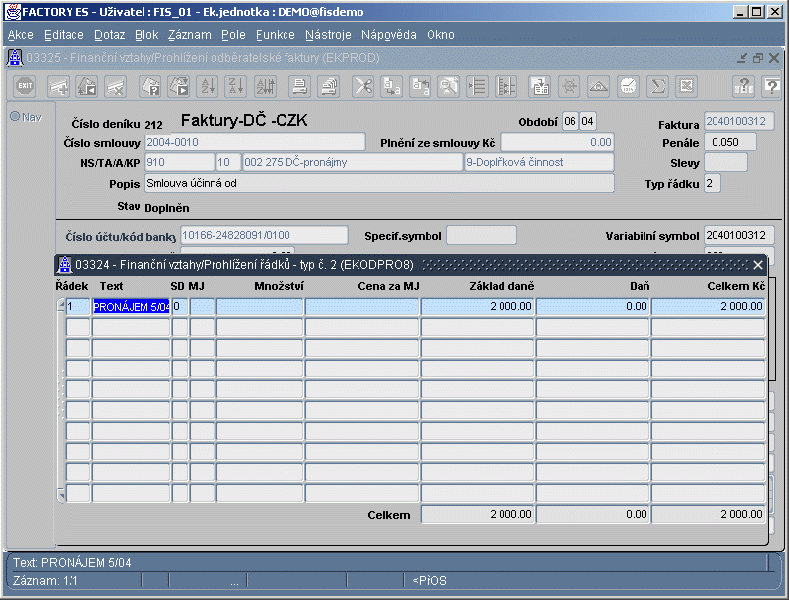This screenshot has height=600, width=789.
Task: Click the context help question-mark blocks icon
Action: [744, 87]
